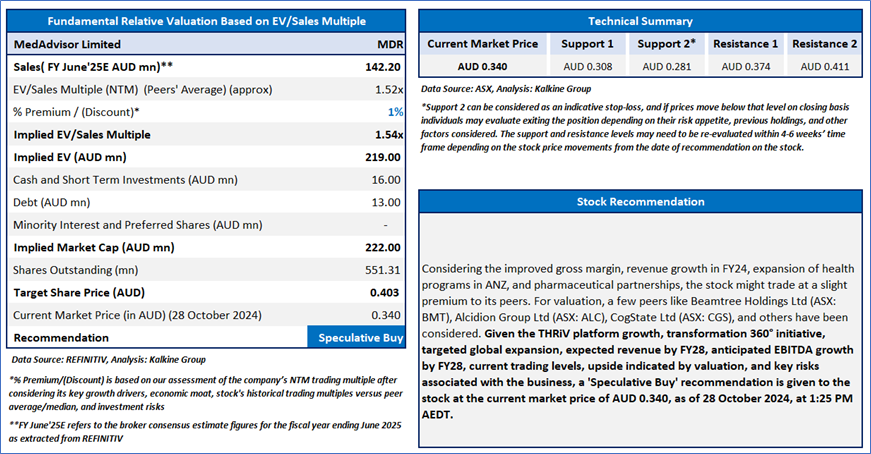Select the '**FY June'25E refers to' footnote
The image size is (871, 454).
pyautogui.click(x=205, y=432)
